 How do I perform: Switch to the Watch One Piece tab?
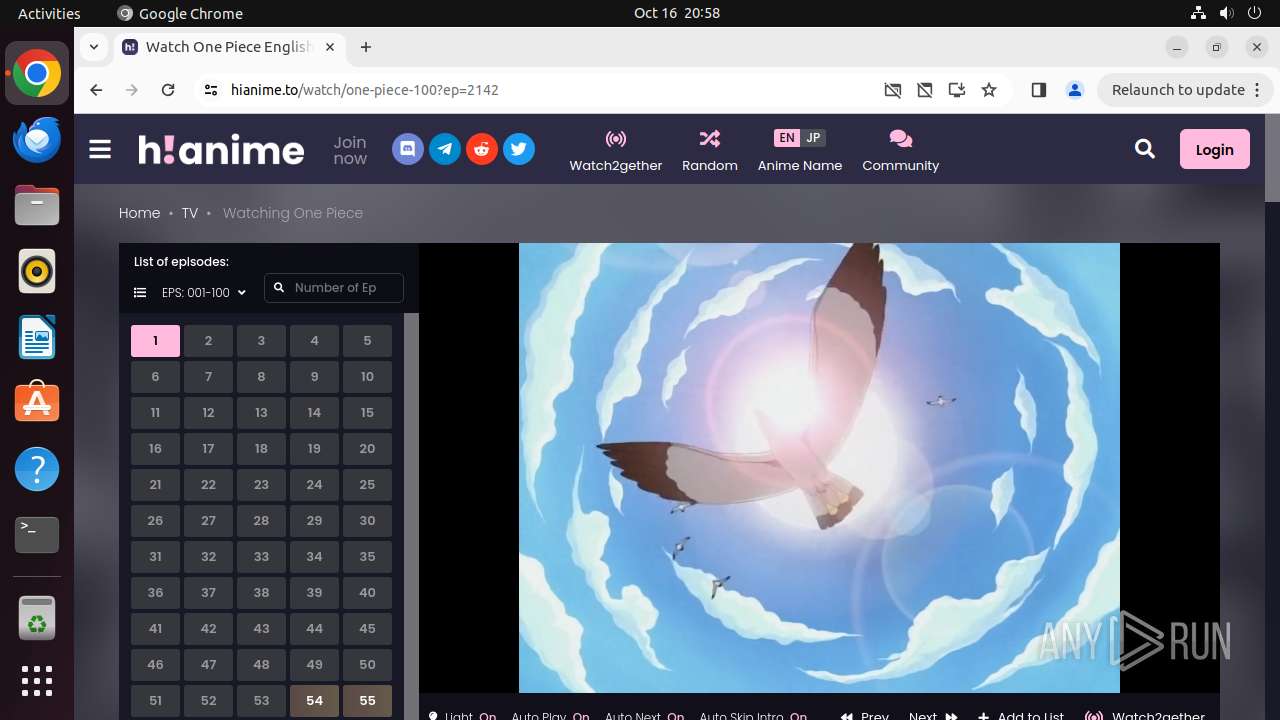232,47
